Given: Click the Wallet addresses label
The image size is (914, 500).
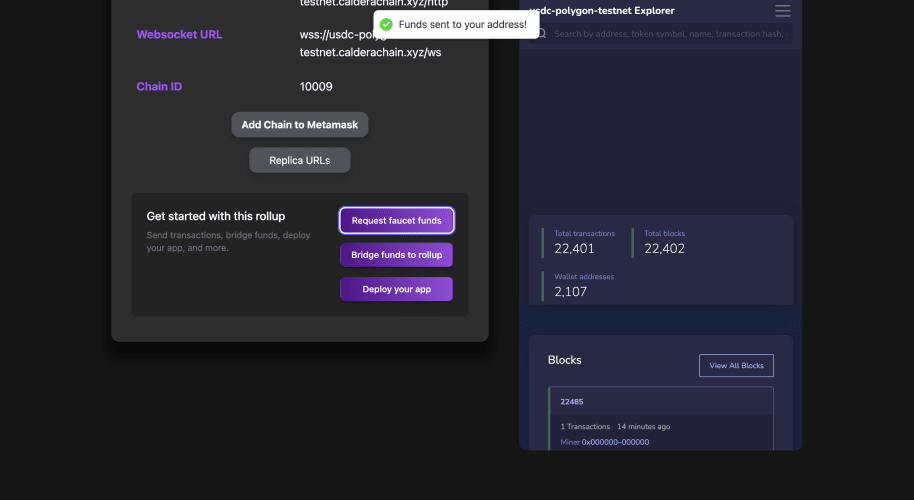Looking at the screenshot, I should (x=583, y=277).
